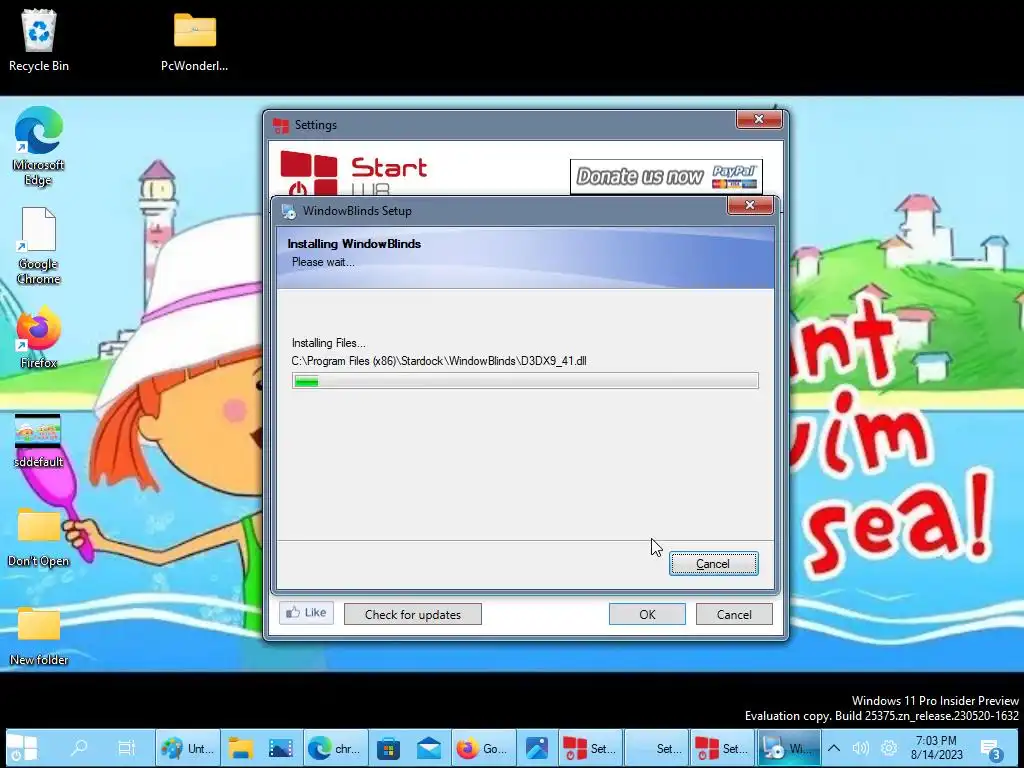The height and width of the screenshot is (768, 1024).
Task: Cancel the WindowBlinds Setup installation
Action: tap(713, 564)
